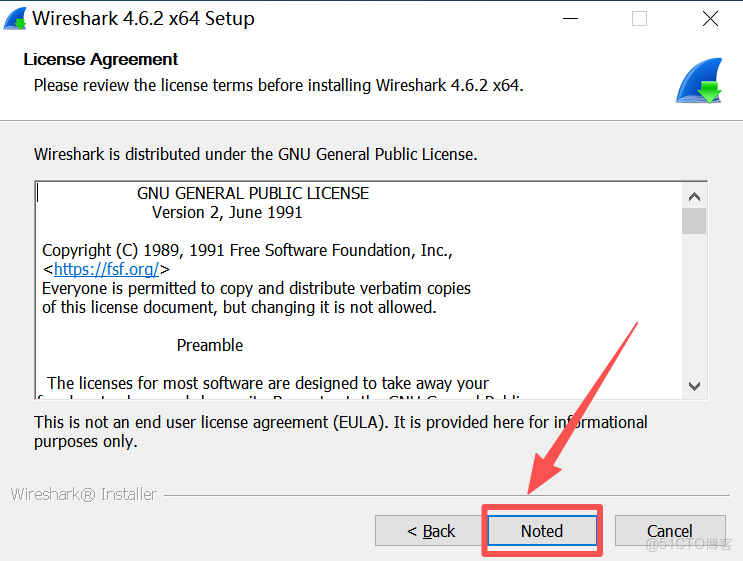Go back with the Back button
This screenshot has width=743, height=561.
pyautogui.click(x=430, y=531)
